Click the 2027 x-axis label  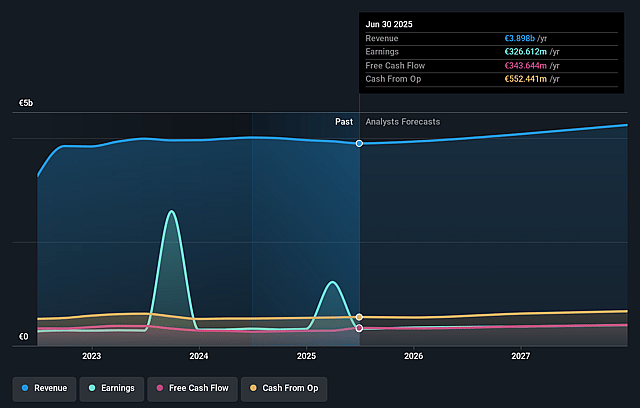tap(521, 356)
